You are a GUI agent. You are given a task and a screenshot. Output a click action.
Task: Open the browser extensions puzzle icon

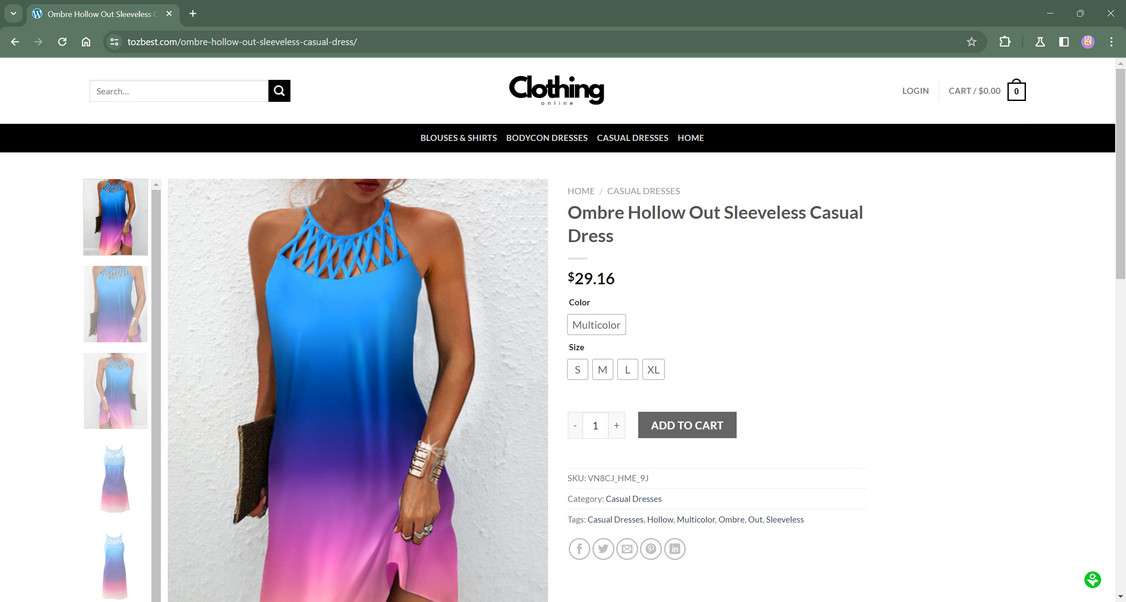[x=1005, y=42]
